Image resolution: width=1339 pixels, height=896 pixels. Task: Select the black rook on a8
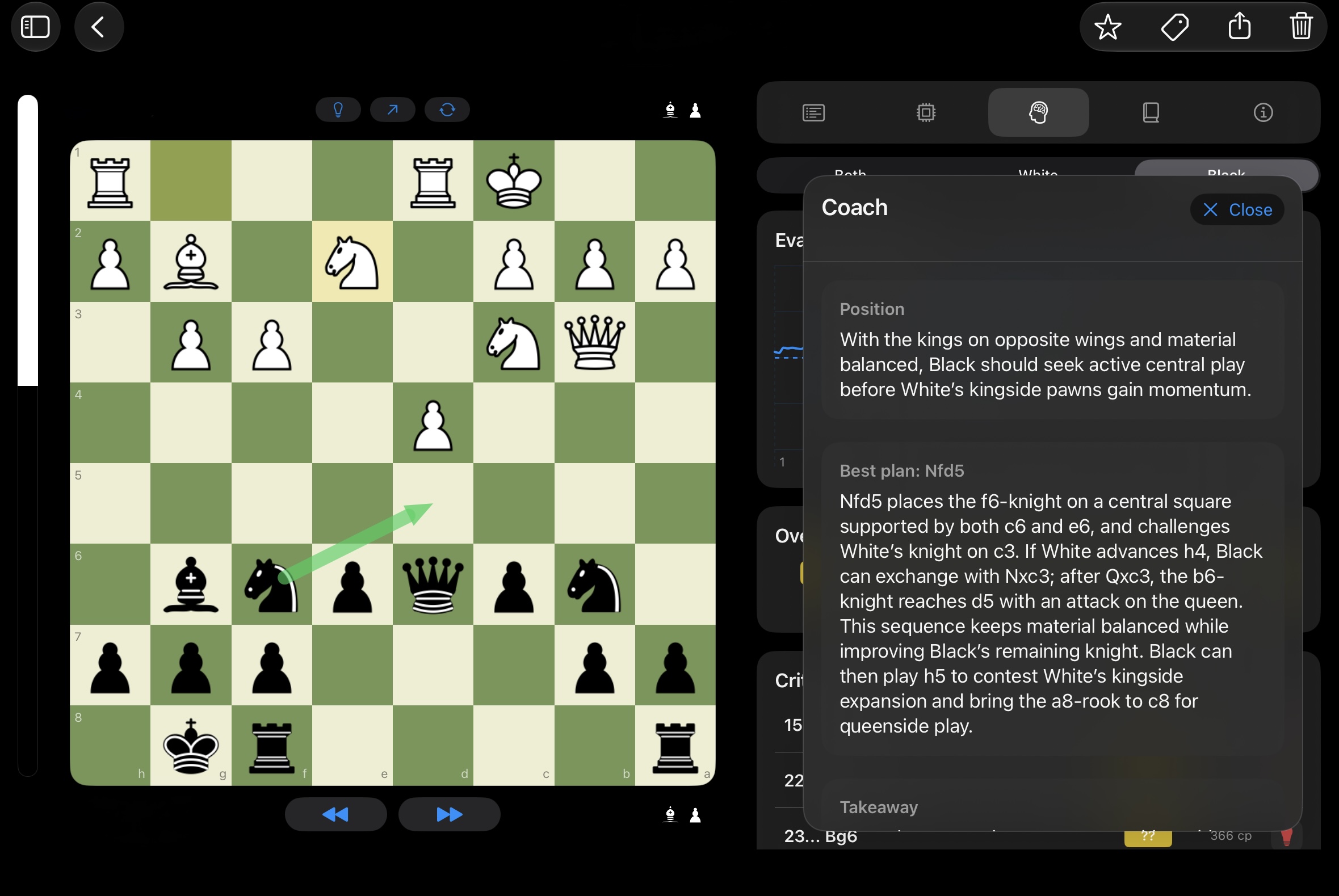click(x=675, y=746)
